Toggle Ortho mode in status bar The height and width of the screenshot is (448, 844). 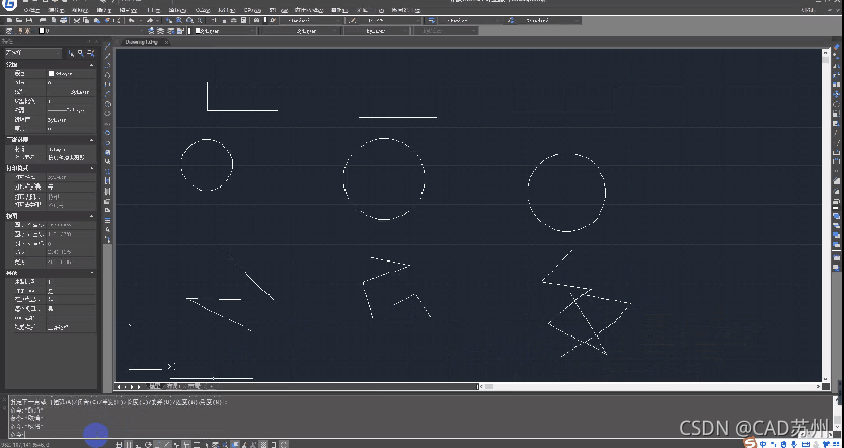(x=138, y=444)
